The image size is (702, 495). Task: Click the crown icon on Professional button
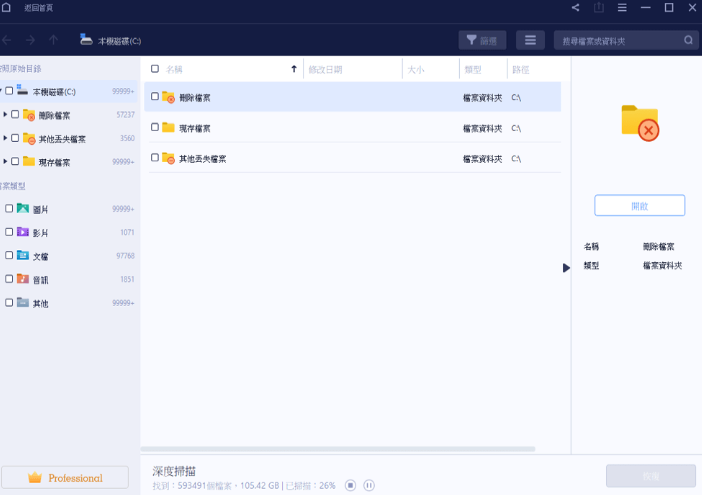pyautogui.click(x=35, y=478)
